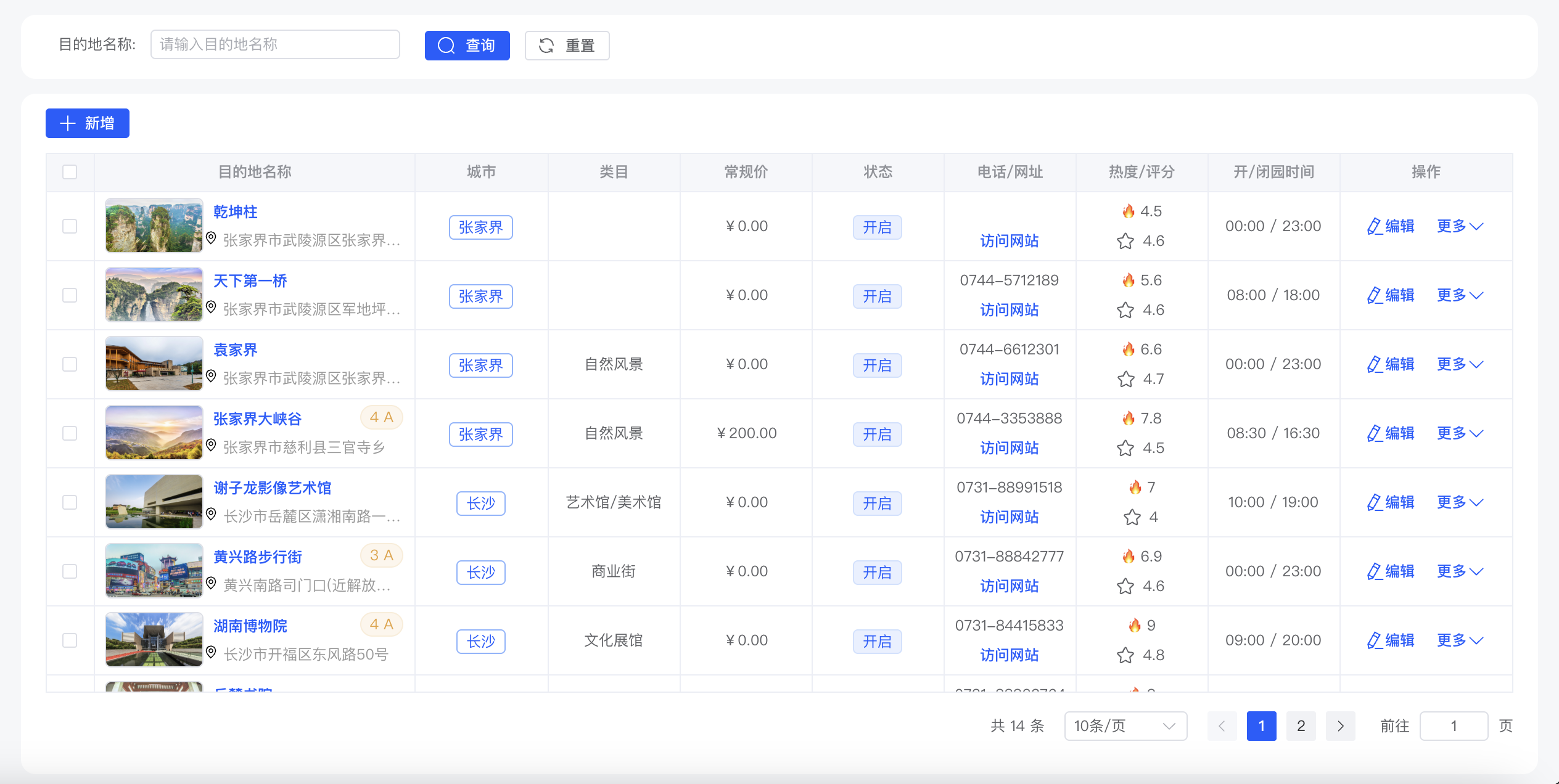Select the 黄兴路步行街 row checkbox
Viewport: 1559px width, 784px height.
(70, 571)
